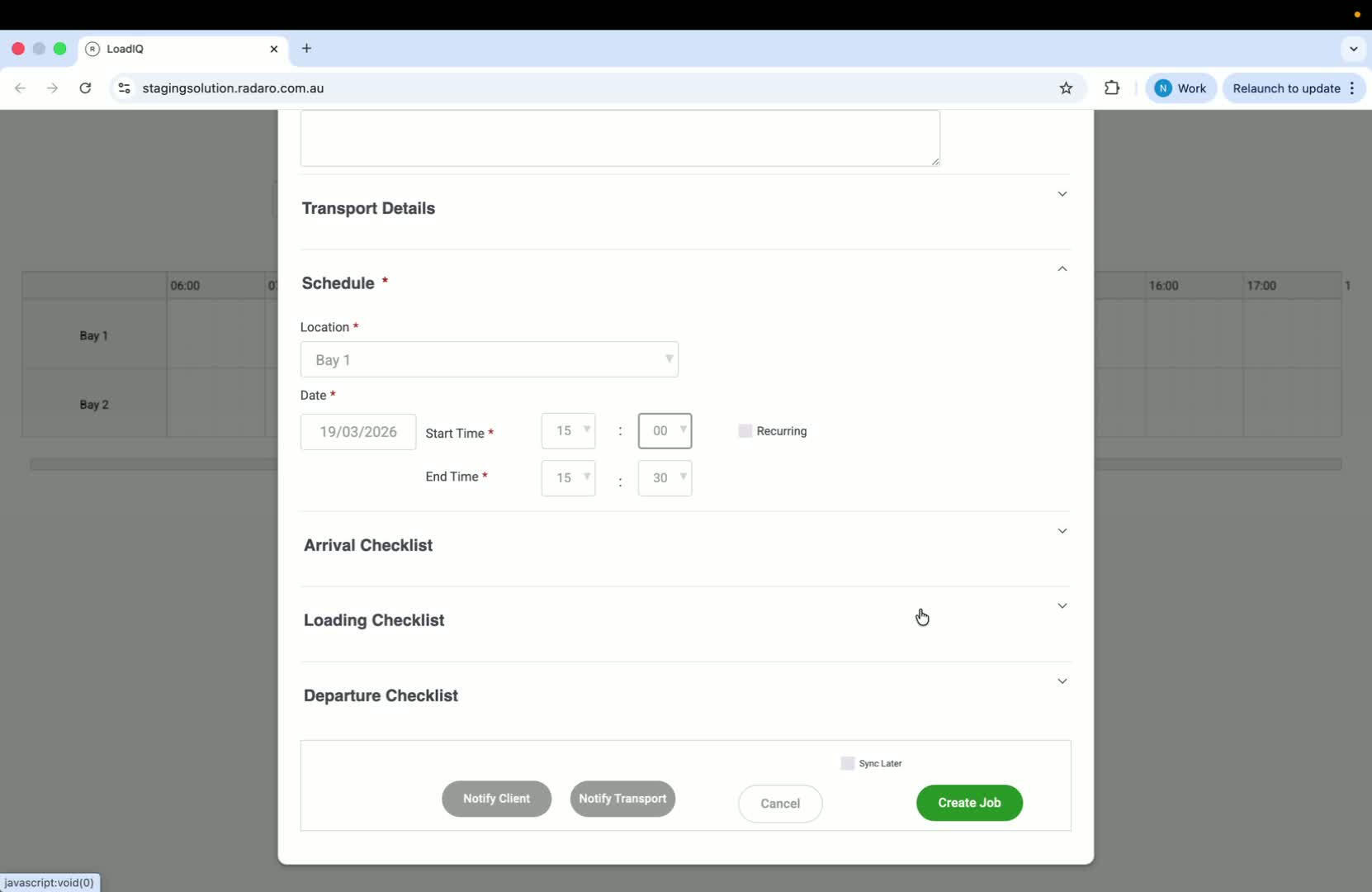The width and height of the screenshot is (1372, 892).
Task: Open the tab search dropdown arrow
Action: (1353, 49)
